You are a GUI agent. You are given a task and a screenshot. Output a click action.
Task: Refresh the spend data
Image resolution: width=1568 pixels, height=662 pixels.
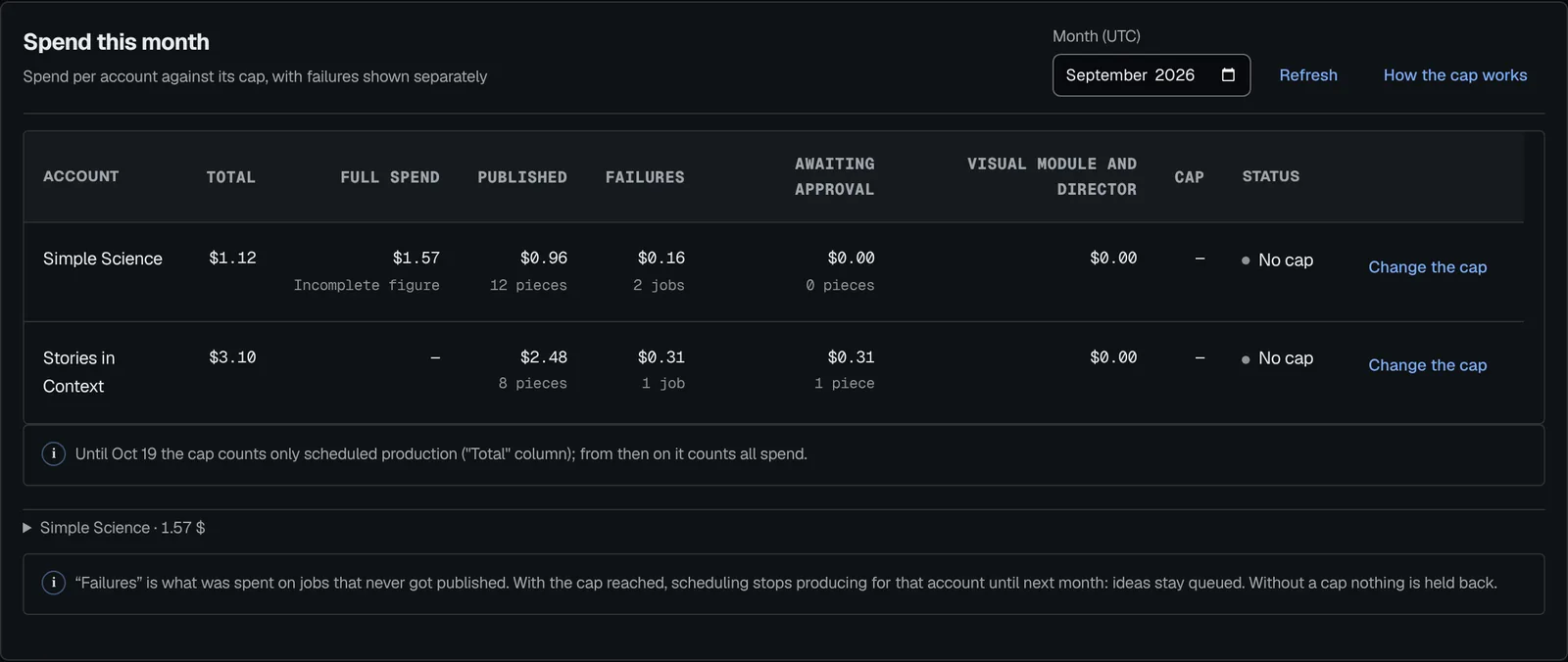(x=1308, y=75)
